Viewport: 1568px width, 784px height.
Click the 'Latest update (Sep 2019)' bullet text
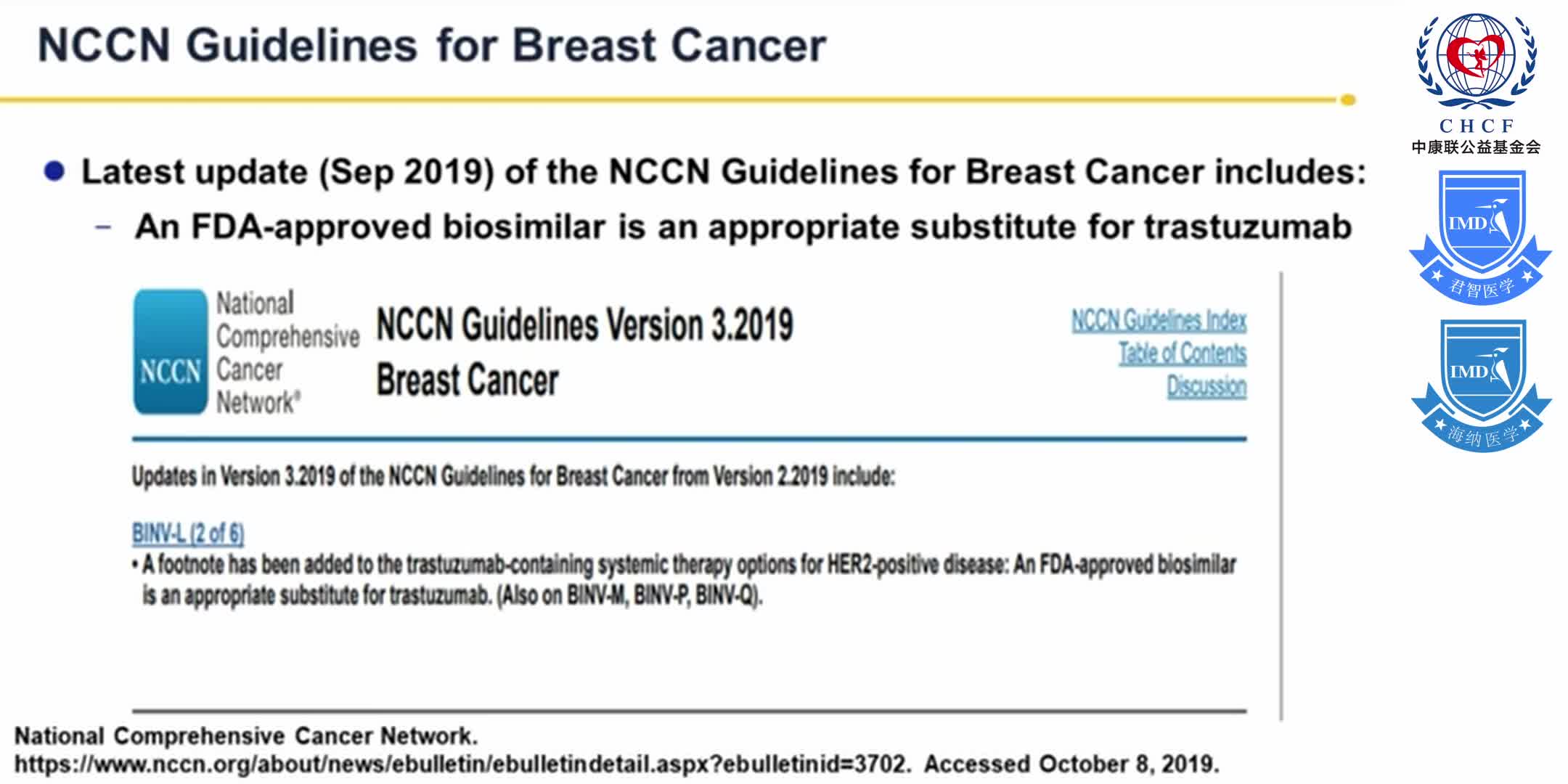click(x=723, y=172)
